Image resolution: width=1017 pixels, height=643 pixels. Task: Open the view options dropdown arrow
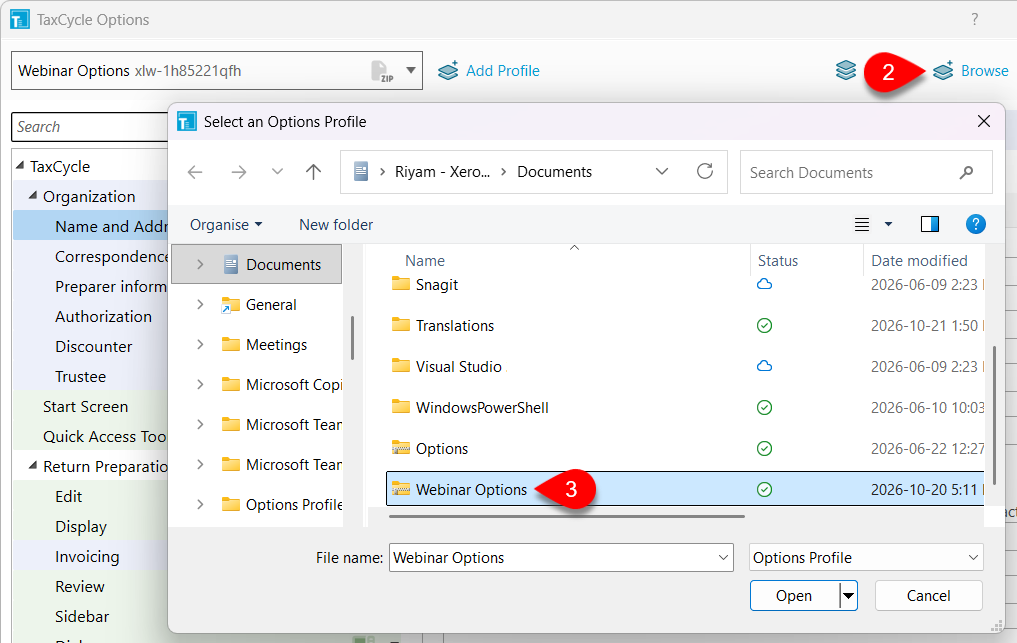(889, 224)
